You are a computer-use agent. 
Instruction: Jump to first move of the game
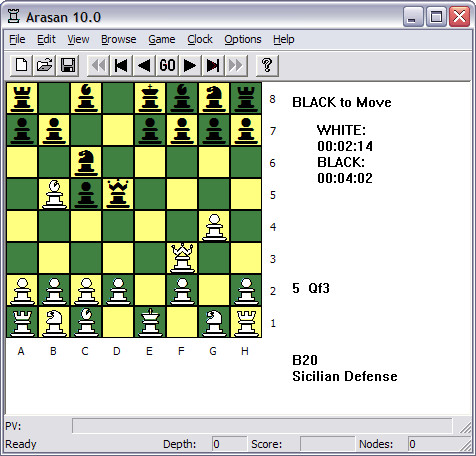click(x=121, y=65)
